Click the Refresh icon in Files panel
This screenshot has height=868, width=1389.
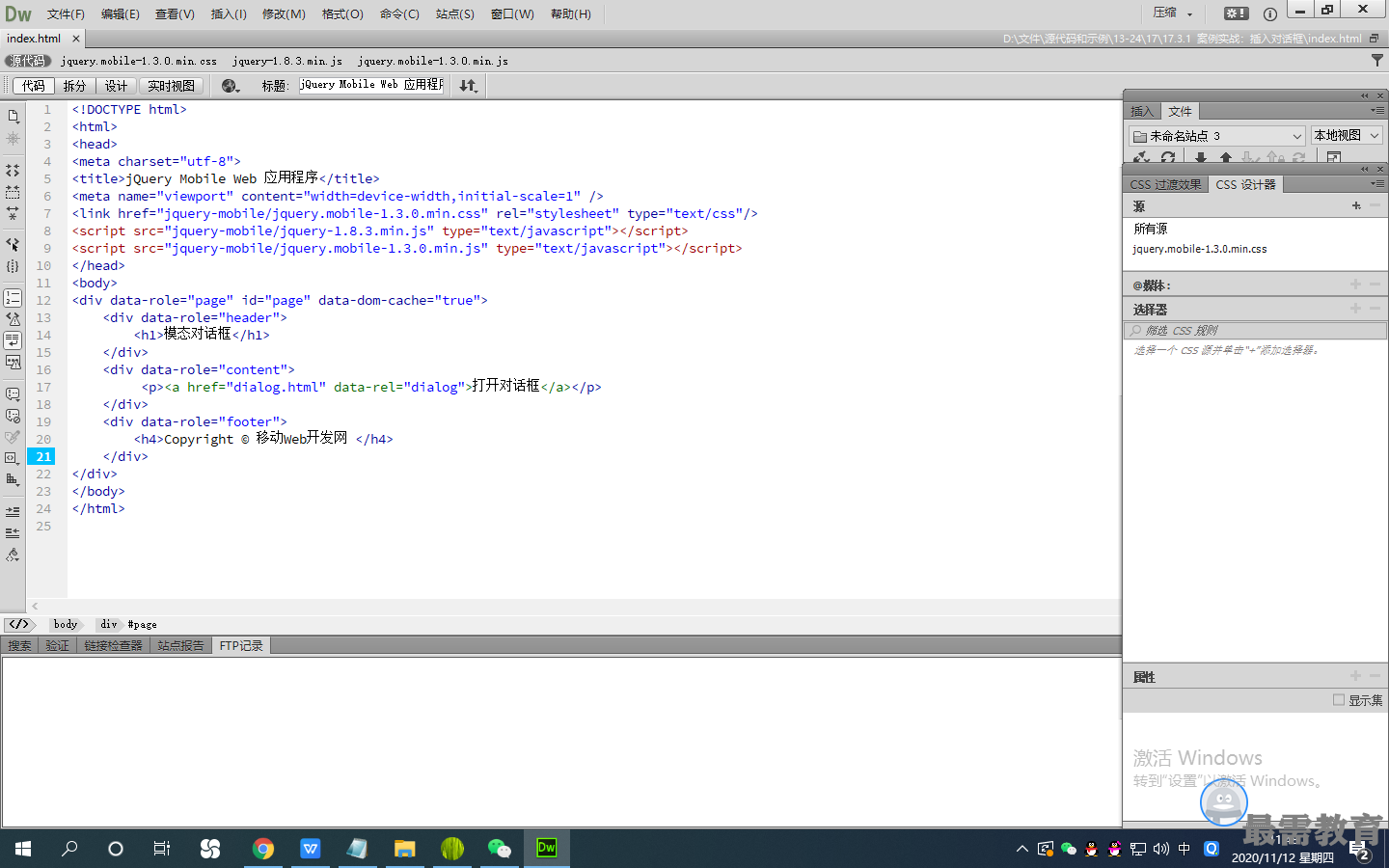click(x=1168, y=157)
